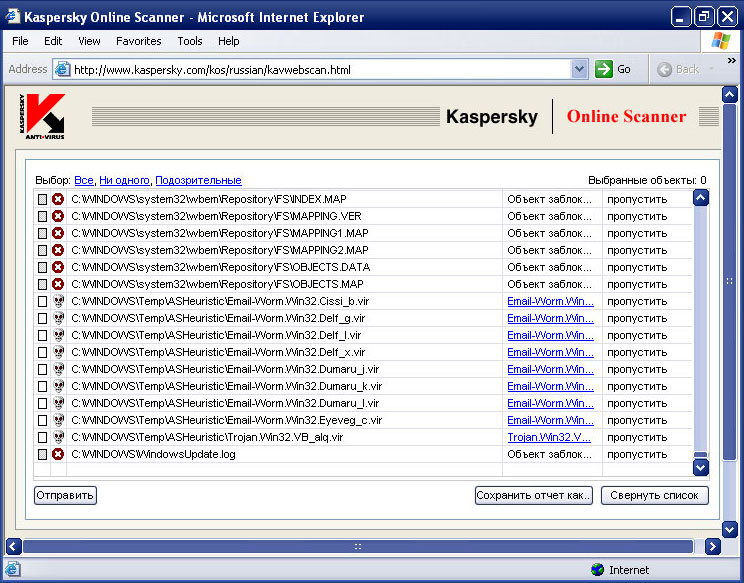Tick the checkbox for Eyeveg_c.vir
The width and height of the screenshot is (744, 583).
(42, 421)
